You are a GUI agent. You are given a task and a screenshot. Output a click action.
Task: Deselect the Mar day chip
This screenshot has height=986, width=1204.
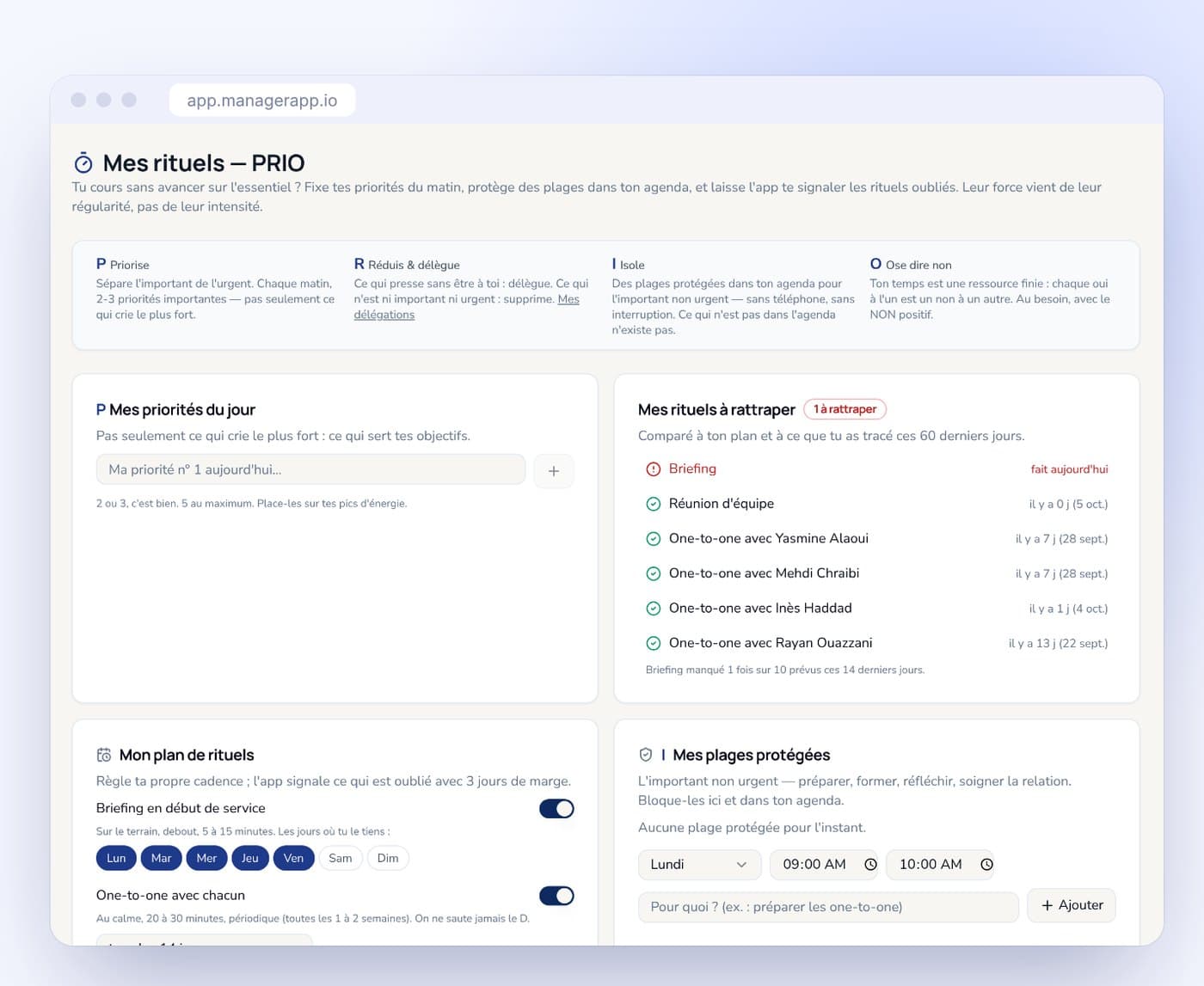pyautogui.click(x=162, y=858)
